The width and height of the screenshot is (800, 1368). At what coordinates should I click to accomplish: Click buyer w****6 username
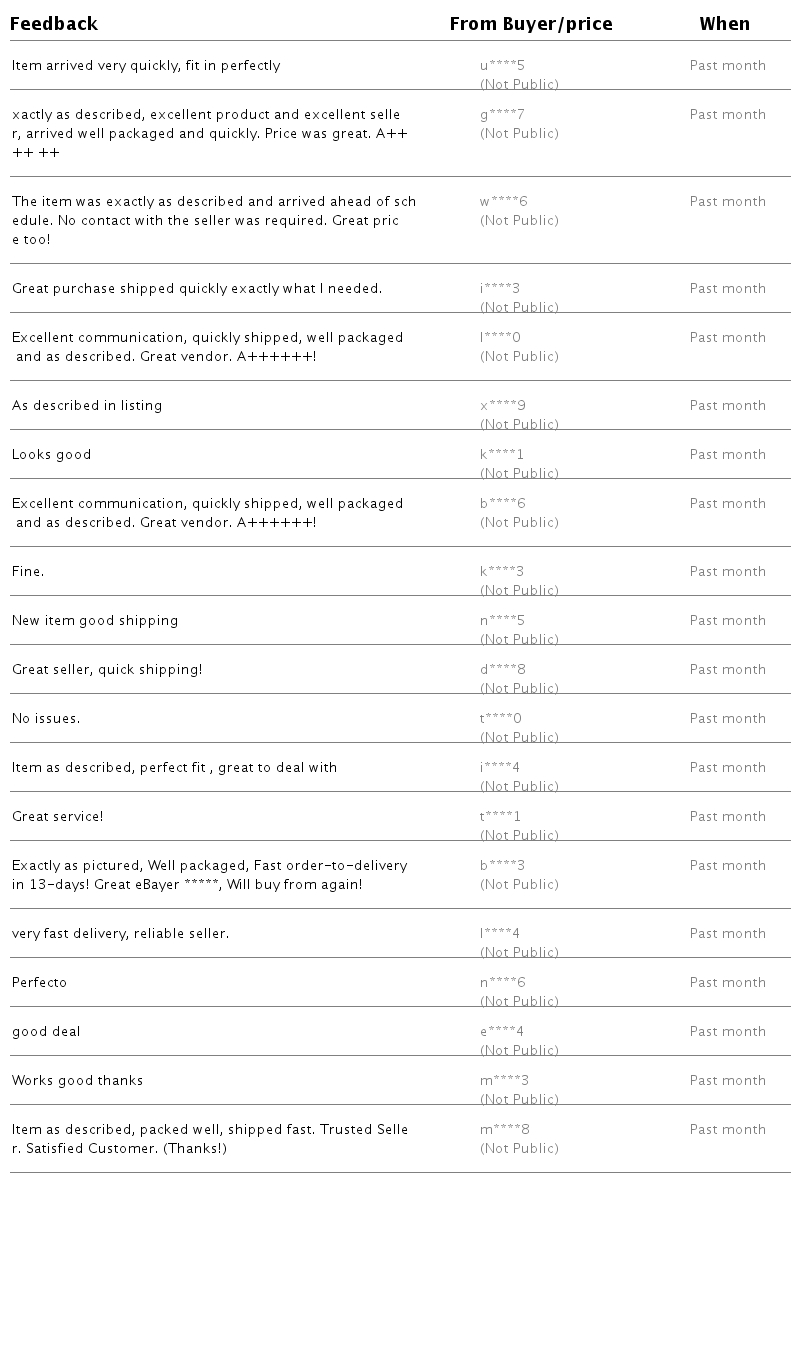503,202
